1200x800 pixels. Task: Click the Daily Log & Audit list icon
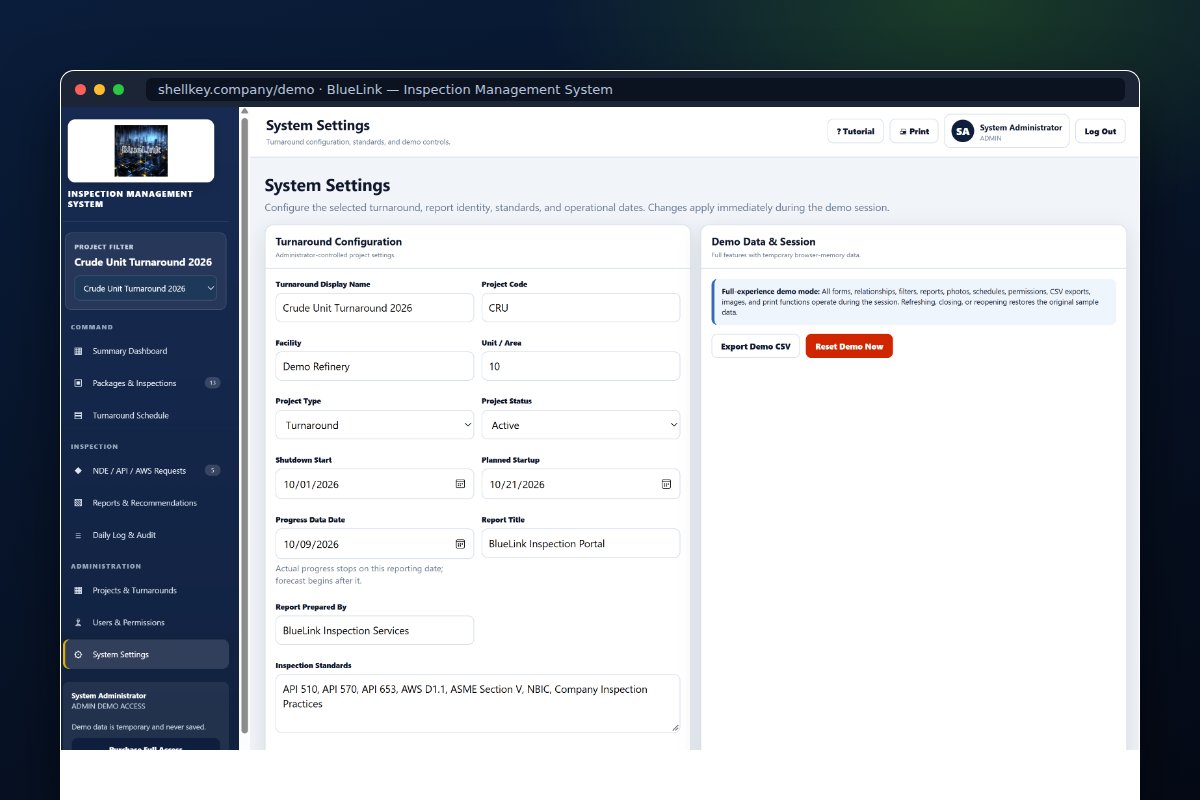point(79,535)
